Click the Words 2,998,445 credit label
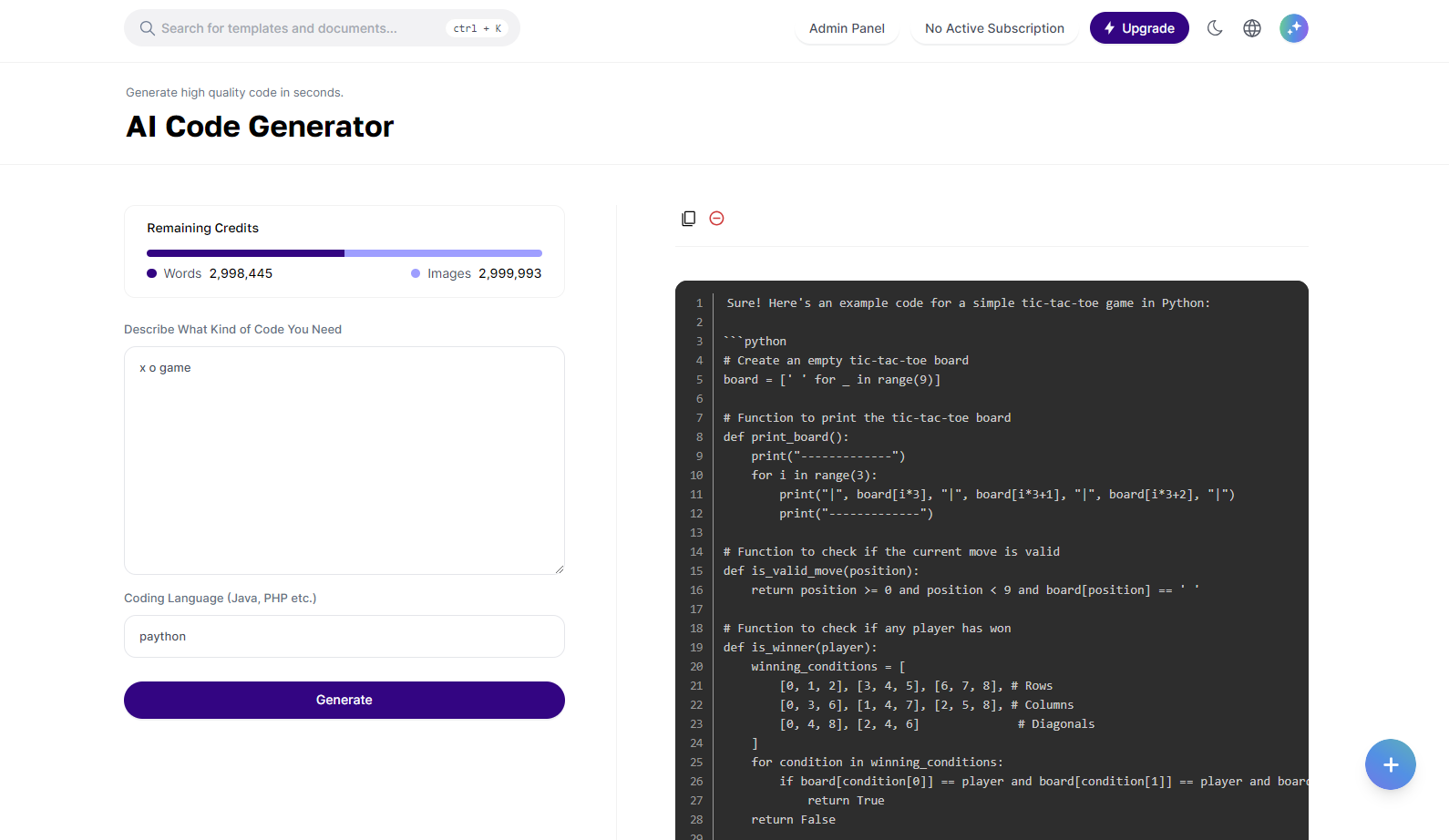This screenshot has height=840, width=1449. [210, 273]
